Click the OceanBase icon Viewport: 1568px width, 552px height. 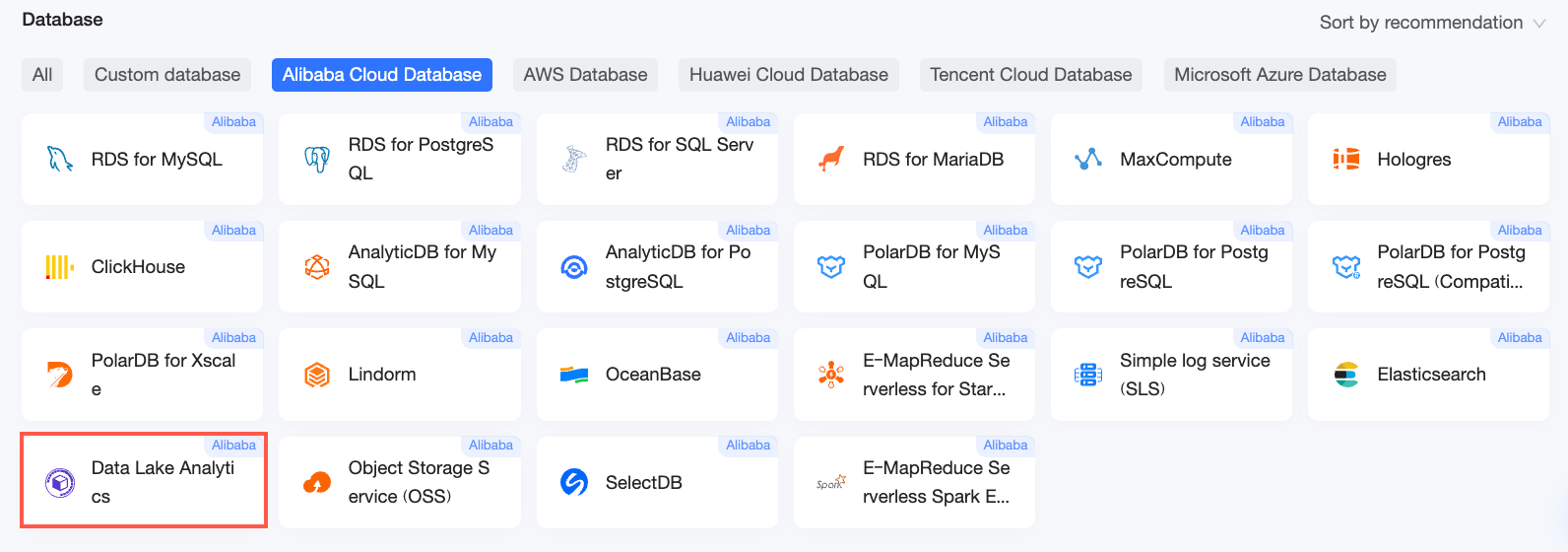[x=574, y=375]
